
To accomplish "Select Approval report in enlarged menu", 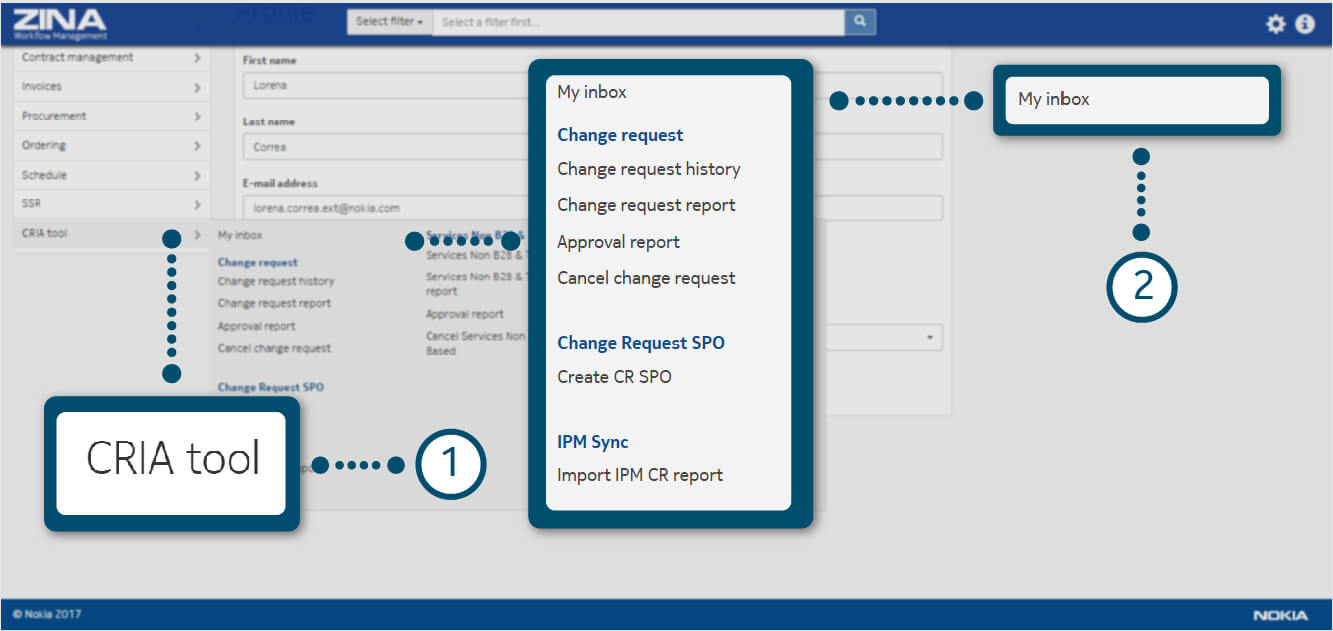I will (x=618, y=242).
